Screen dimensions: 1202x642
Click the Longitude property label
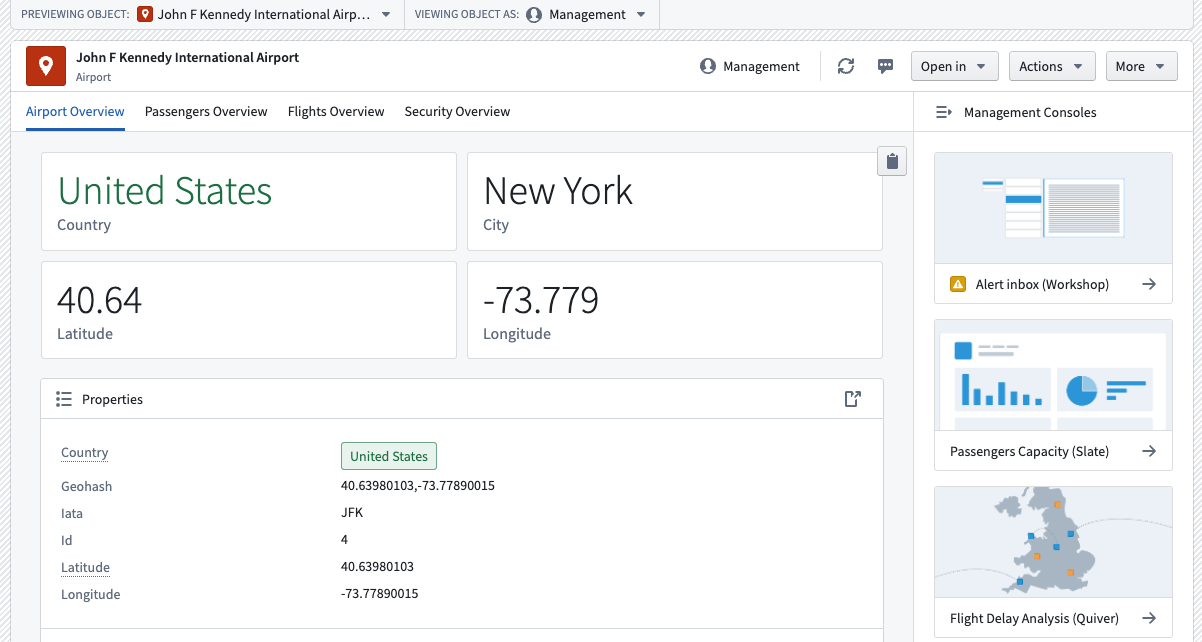click(91, 594)
